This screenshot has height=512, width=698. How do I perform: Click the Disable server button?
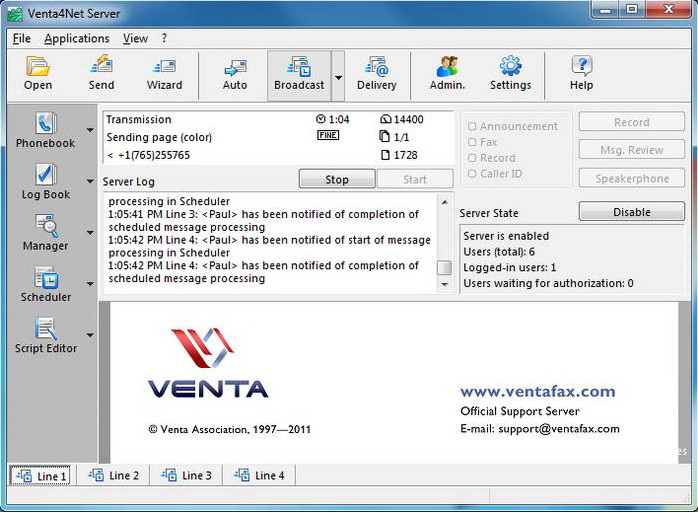(x=632, y=211)
